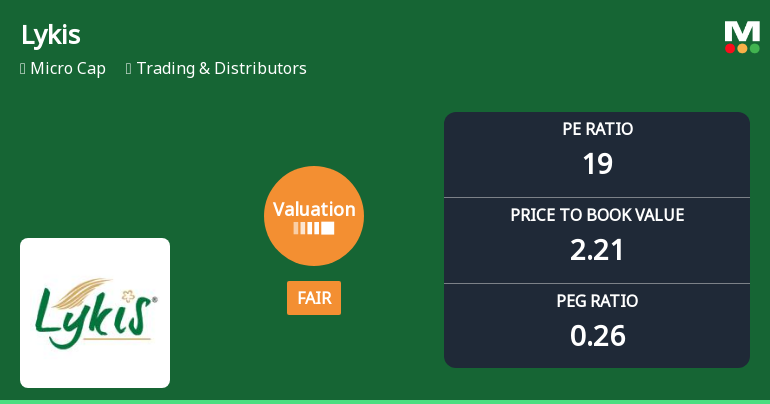
Task: Click the PE ratio value 19
Action: coord(597,164)
